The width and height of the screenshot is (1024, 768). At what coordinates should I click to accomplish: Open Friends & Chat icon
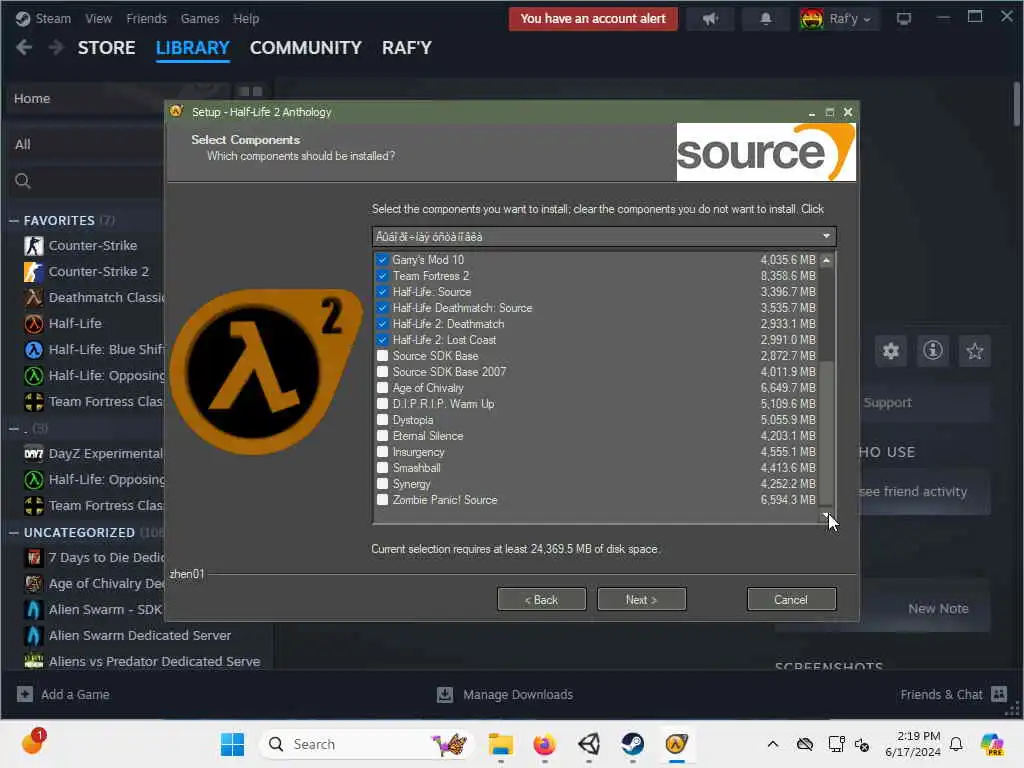(x=999, y=694)
